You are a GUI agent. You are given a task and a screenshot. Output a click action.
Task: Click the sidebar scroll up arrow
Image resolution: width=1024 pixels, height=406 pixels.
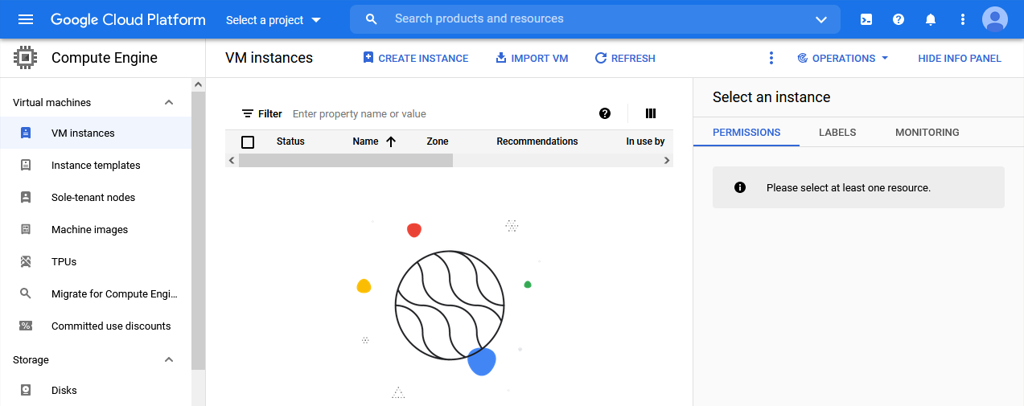tap(199, 85)
